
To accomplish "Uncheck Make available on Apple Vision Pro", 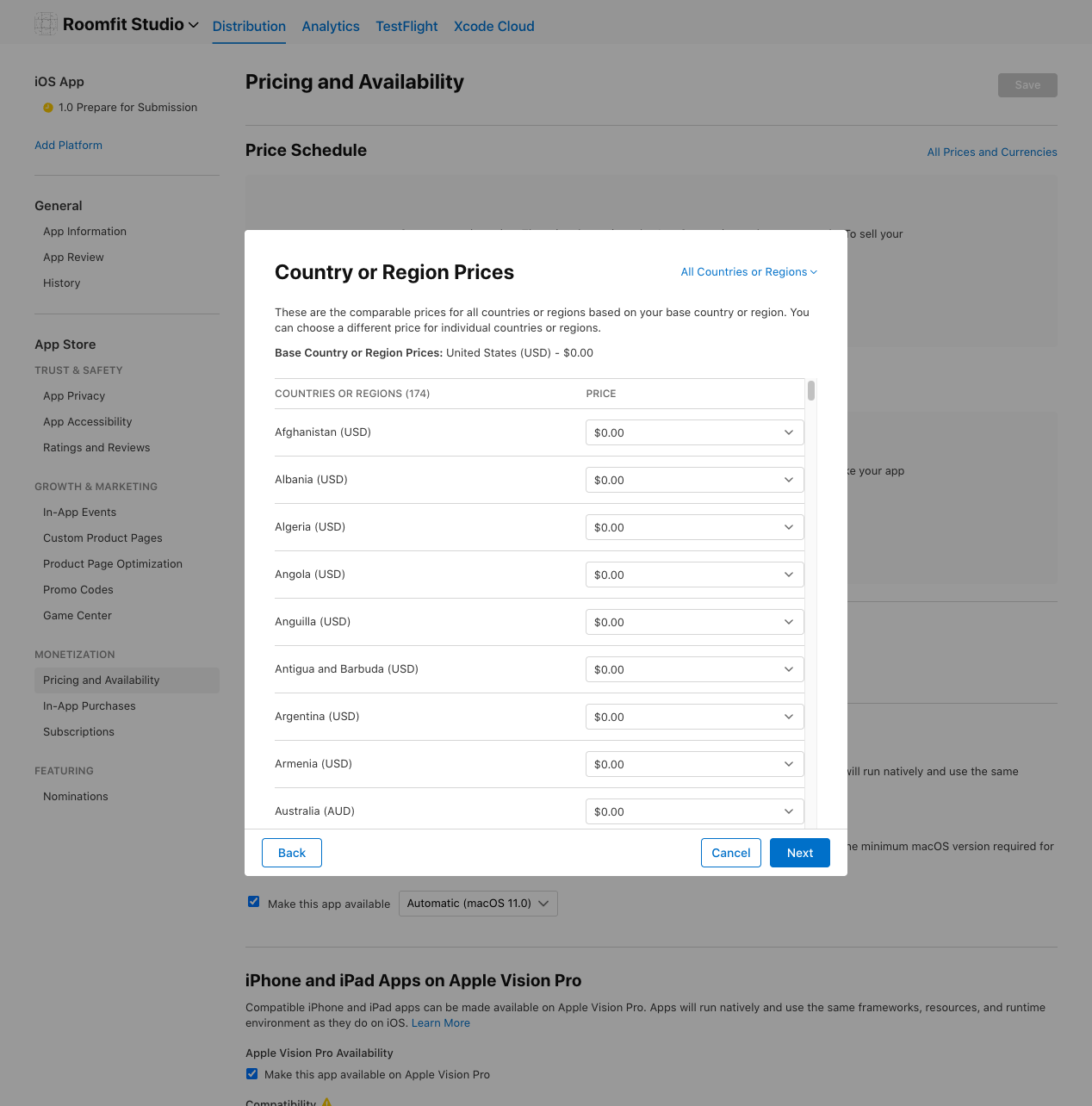I will point(252,1074).
